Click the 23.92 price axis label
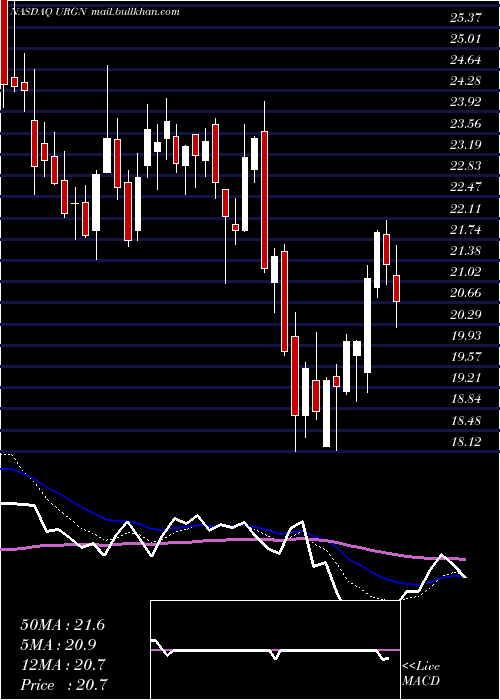 466,102
